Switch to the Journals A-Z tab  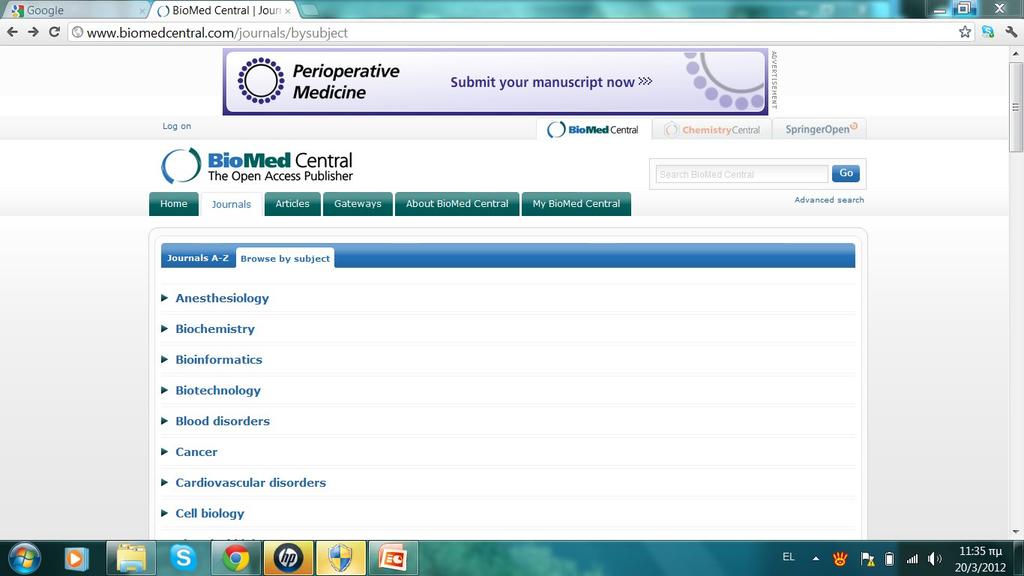point(198,258)
